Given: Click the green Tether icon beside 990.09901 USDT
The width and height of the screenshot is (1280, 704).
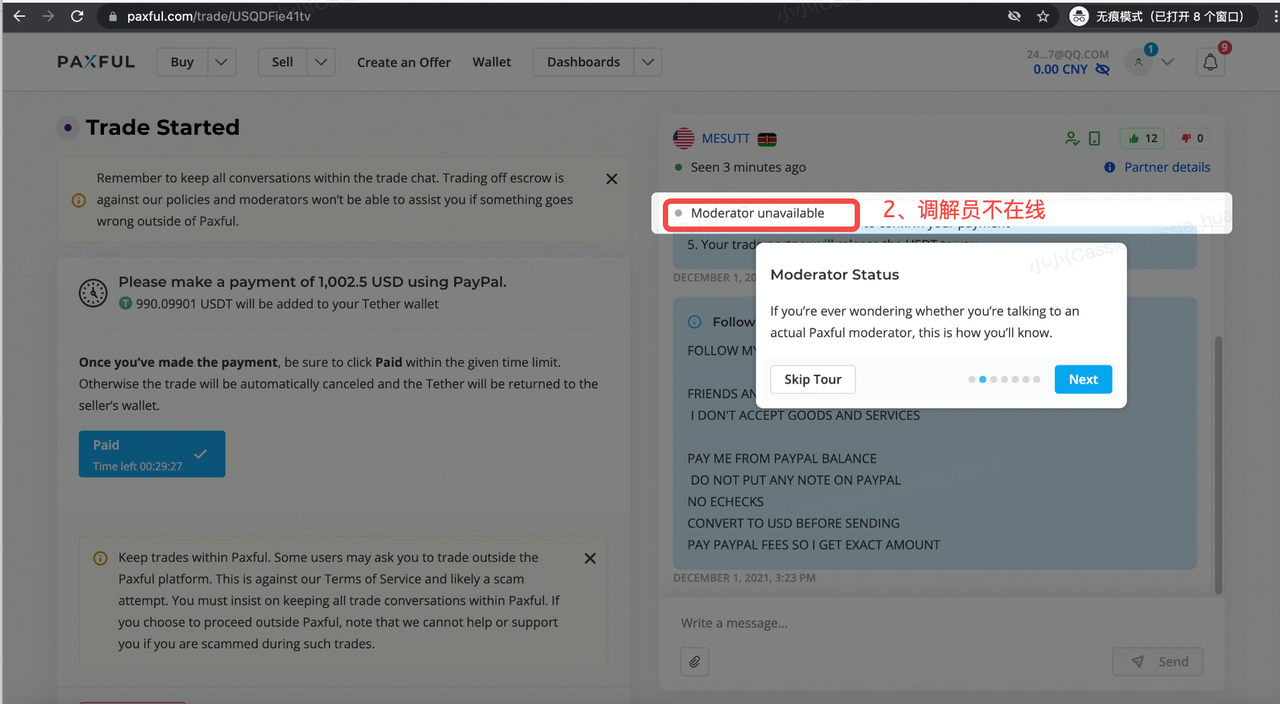Looking at the screenshot, I should pyautogui.click(x=125, y=303).
